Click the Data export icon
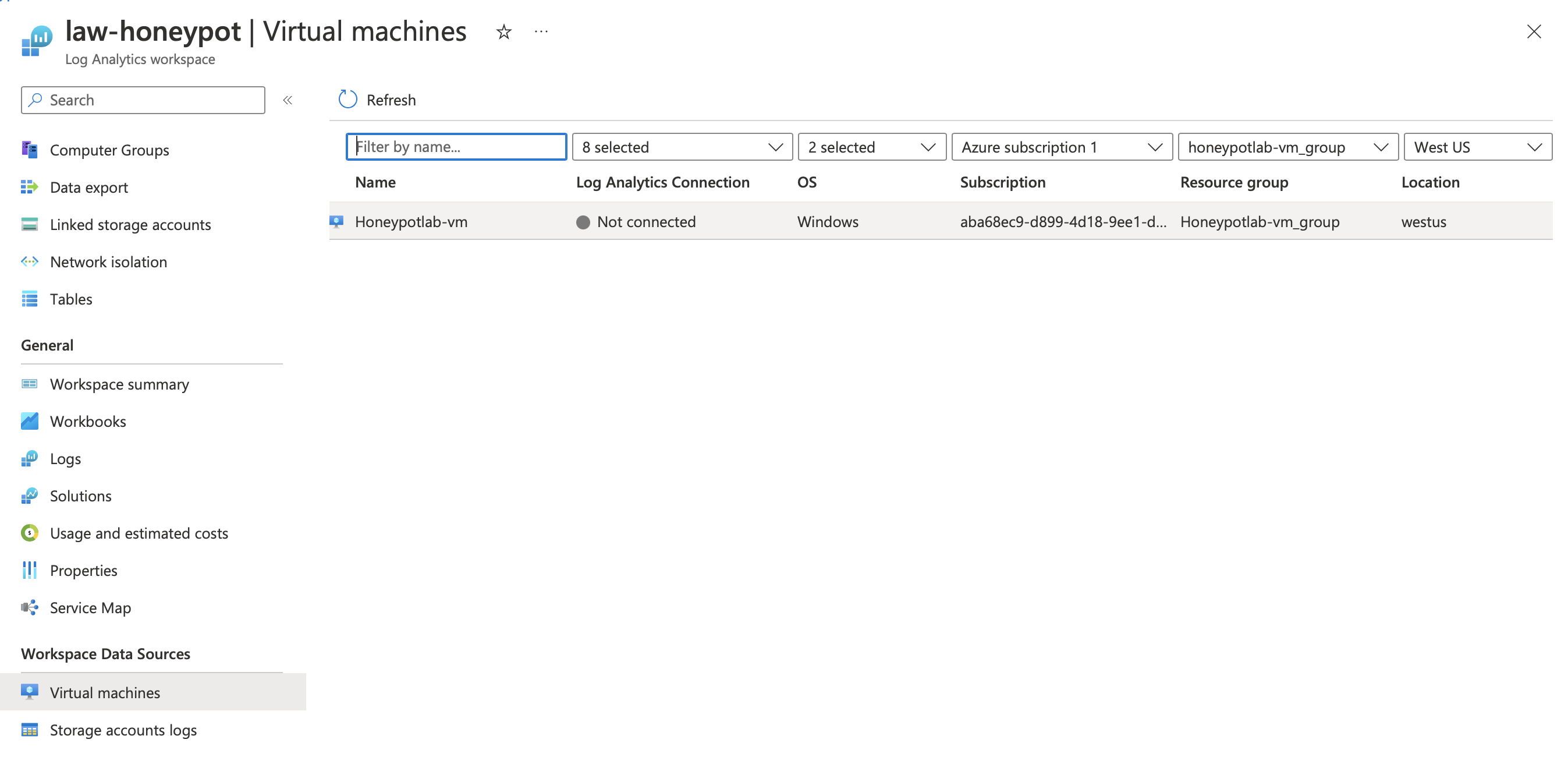Screen dimensions: 1568x757 29,187
